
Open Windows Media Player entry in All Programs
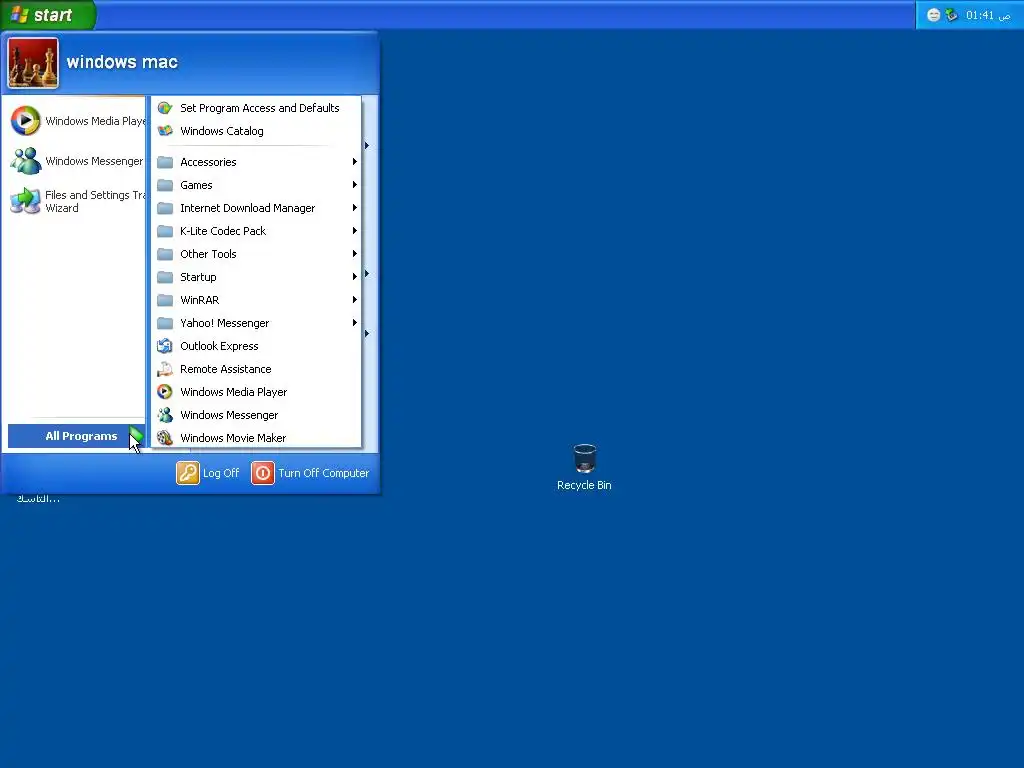pos(256,392)
